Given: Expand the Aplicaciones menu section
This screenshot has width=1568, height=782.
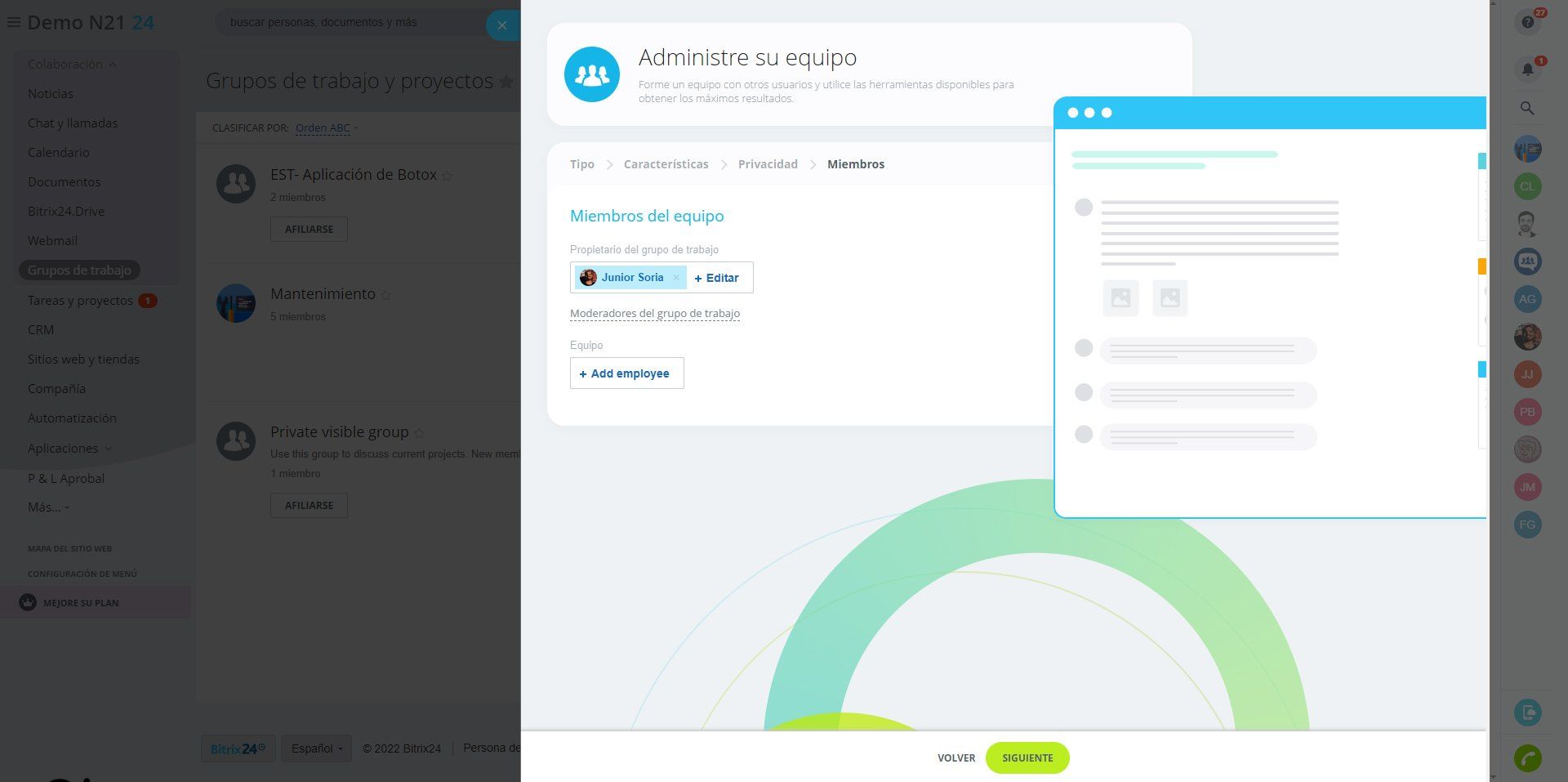Looking at the screenshot, I should [x=70, y=449].
